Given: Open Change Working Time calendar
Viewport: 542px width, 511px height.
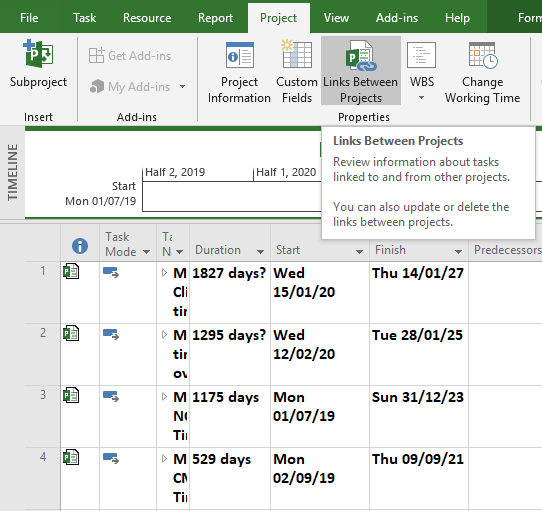Looking at the screenshot, I should (483, 72).
